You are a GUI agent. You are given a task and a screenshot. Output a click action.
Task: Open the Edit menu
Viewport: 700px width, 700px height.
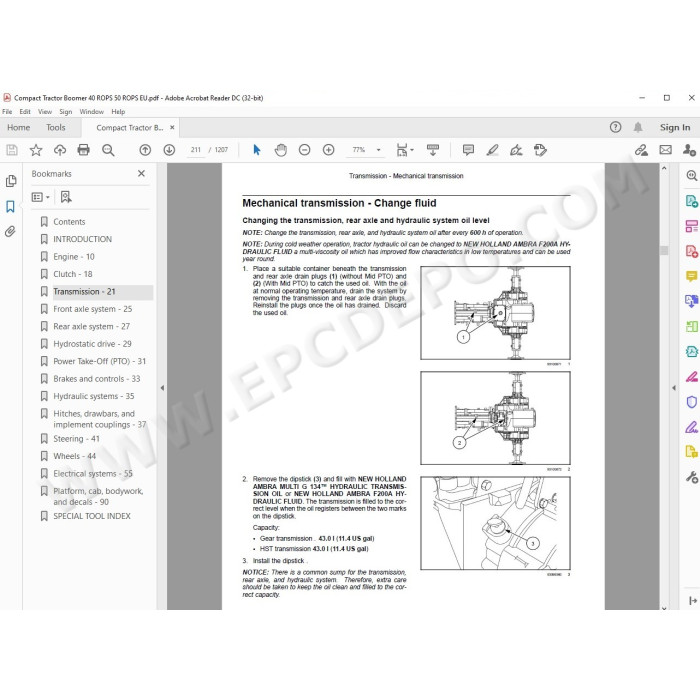coord(25,112)
